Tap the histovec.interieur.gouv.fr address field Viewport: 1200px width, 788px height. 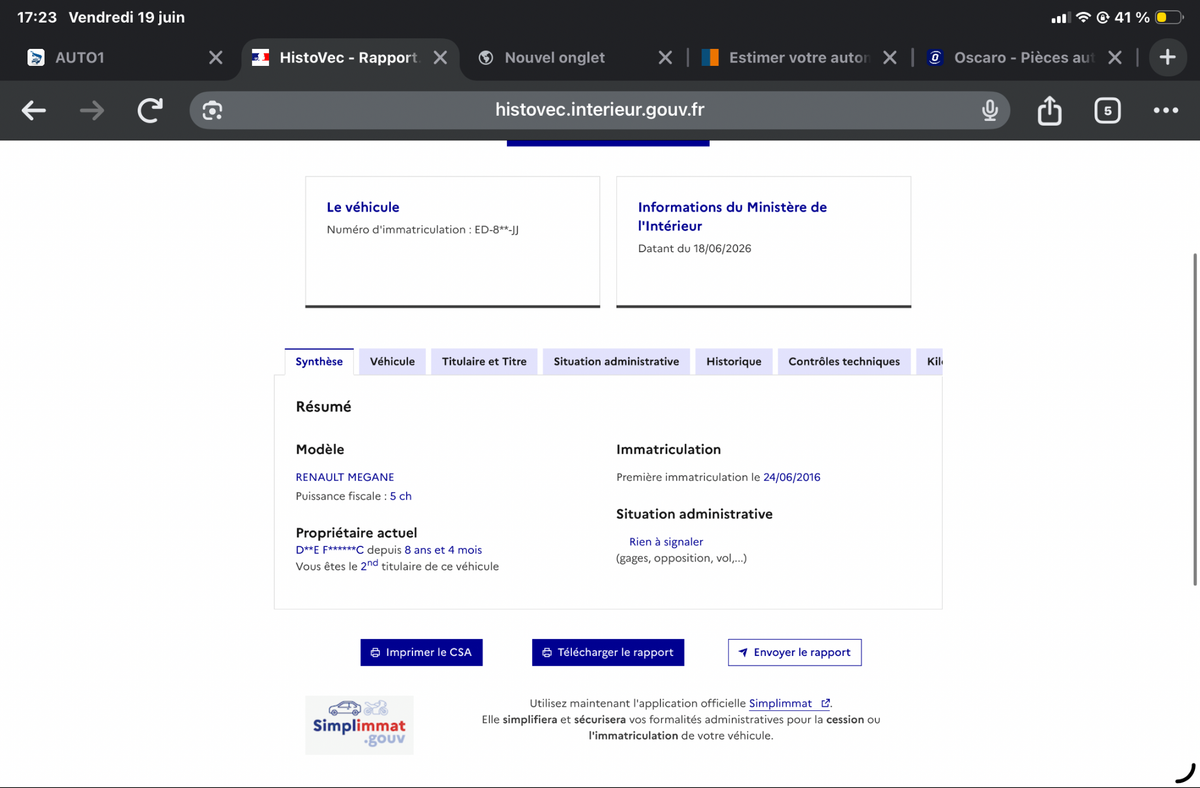click(600, 110)
